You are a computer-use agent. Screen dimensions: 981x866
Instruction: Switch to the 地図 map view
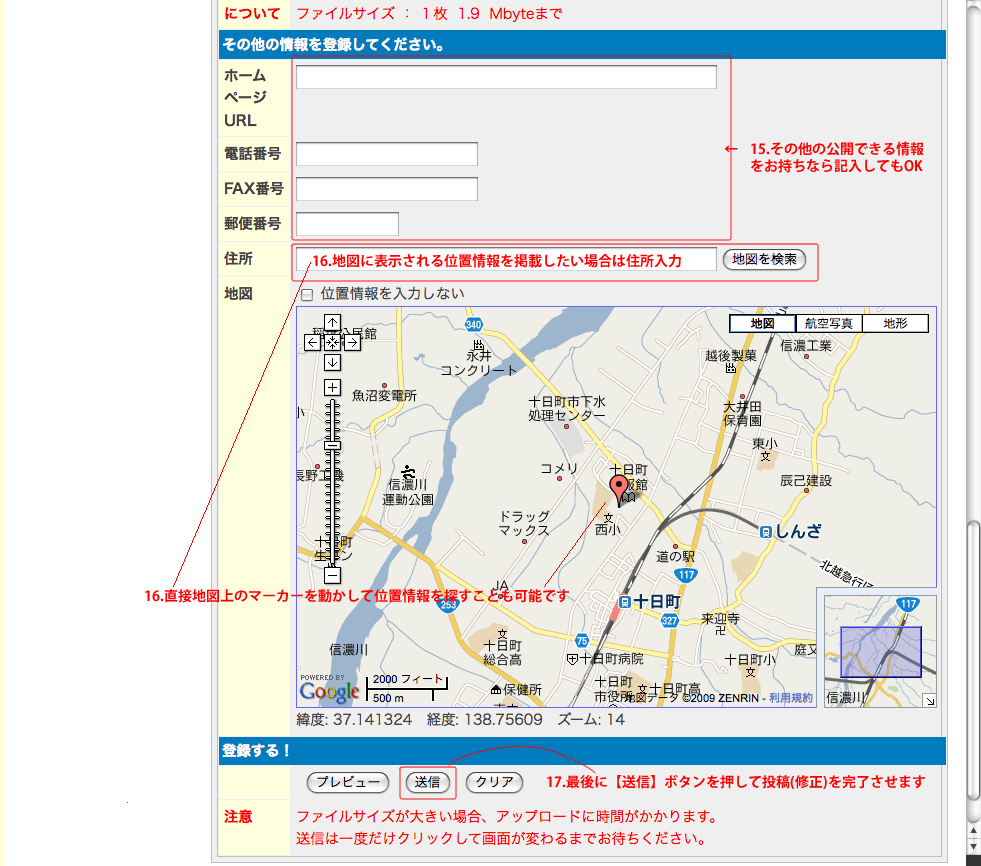763,323
